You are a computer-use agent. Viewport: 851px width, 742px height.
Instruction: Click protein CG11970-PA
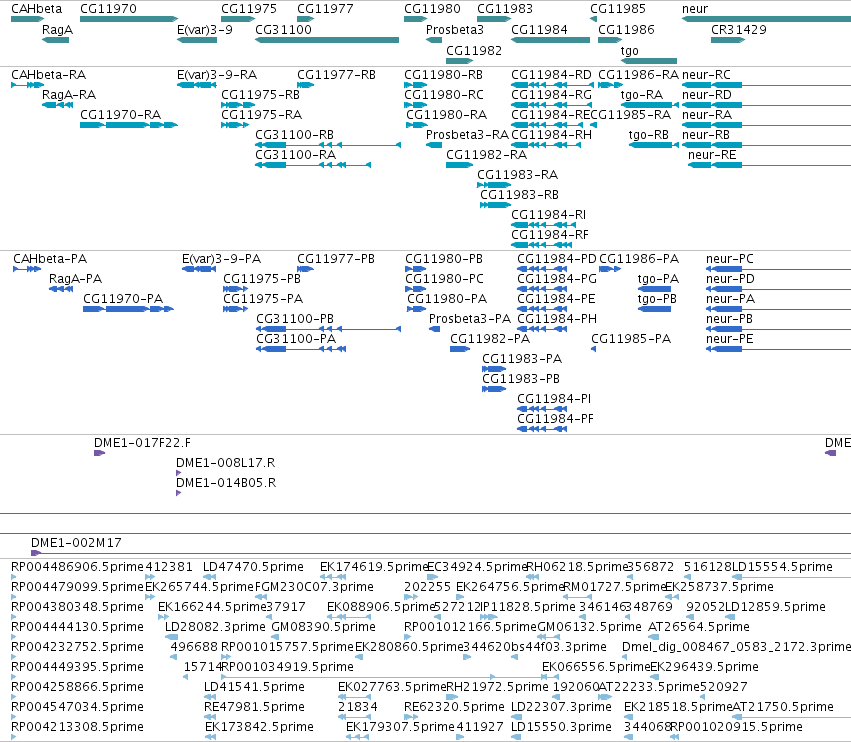(123, 299)
